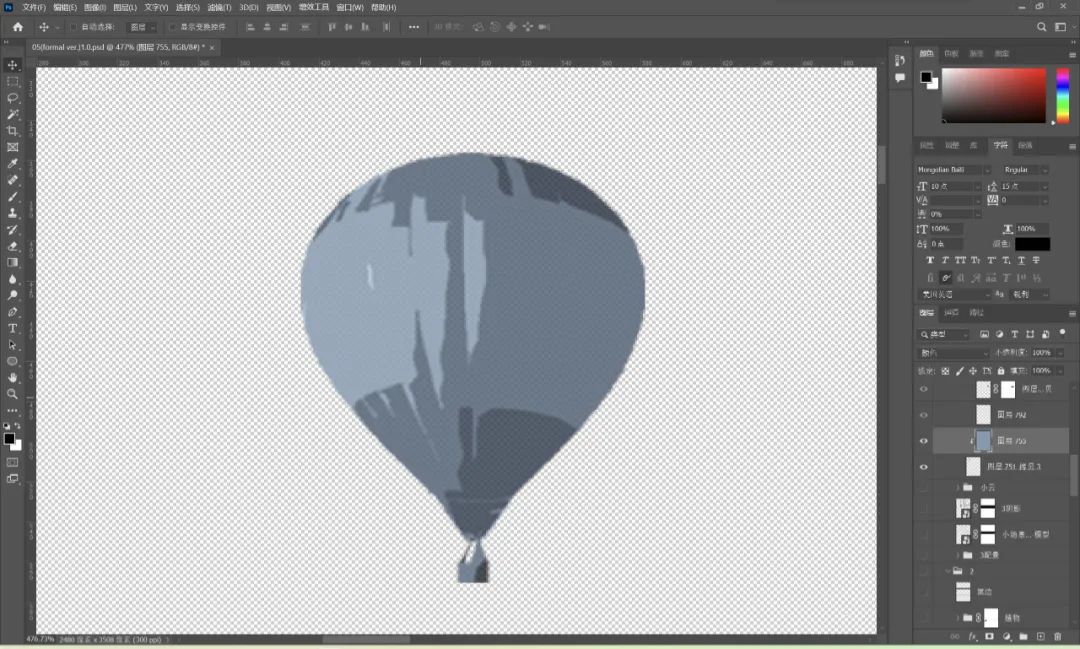Open the 滤镜(T) menu
The image size is (1080, 649).
(x=219, y=8)
